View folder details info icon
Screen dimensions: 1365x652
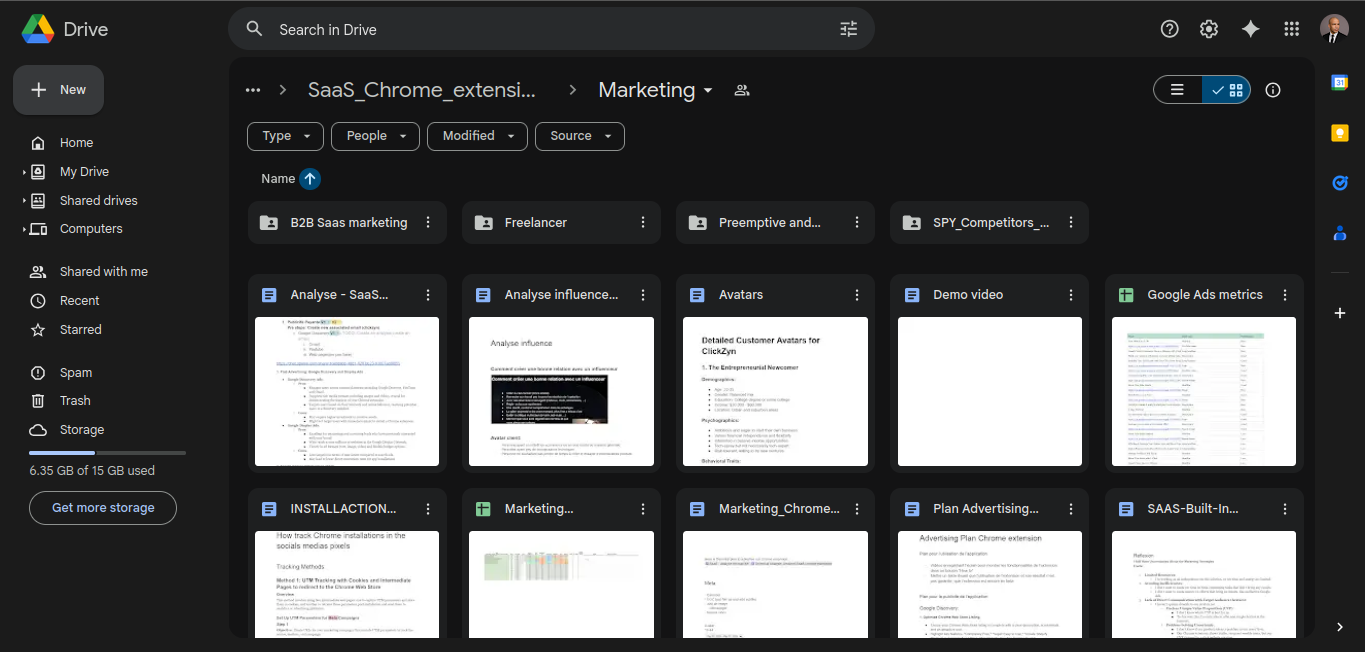pos(1273,90)
